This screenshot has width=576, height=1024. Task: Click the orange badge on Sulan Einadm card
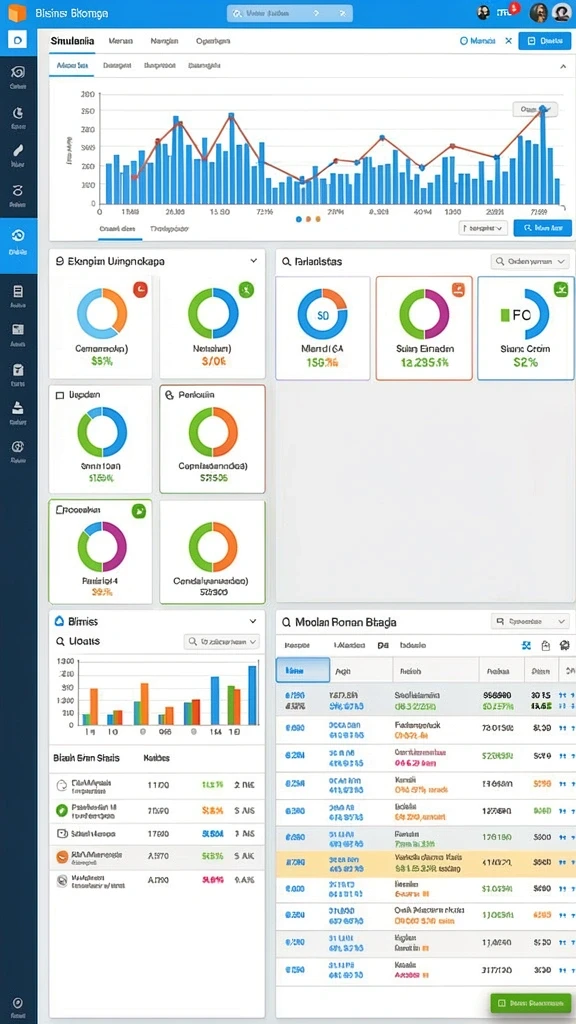coord(458,289)
